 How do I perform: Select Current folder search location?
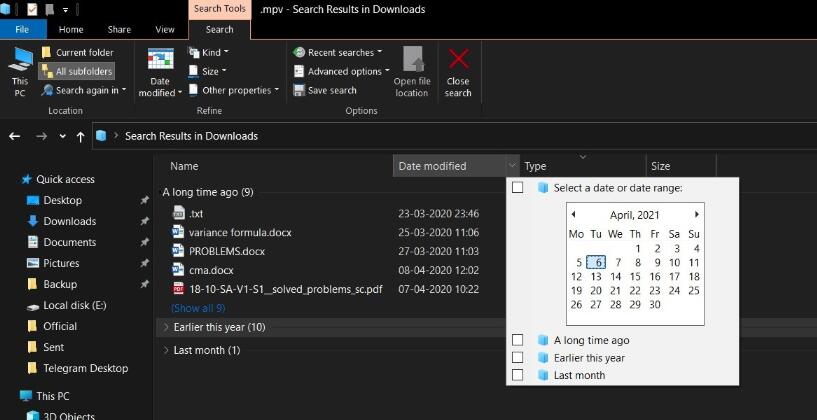pos(77,52)
